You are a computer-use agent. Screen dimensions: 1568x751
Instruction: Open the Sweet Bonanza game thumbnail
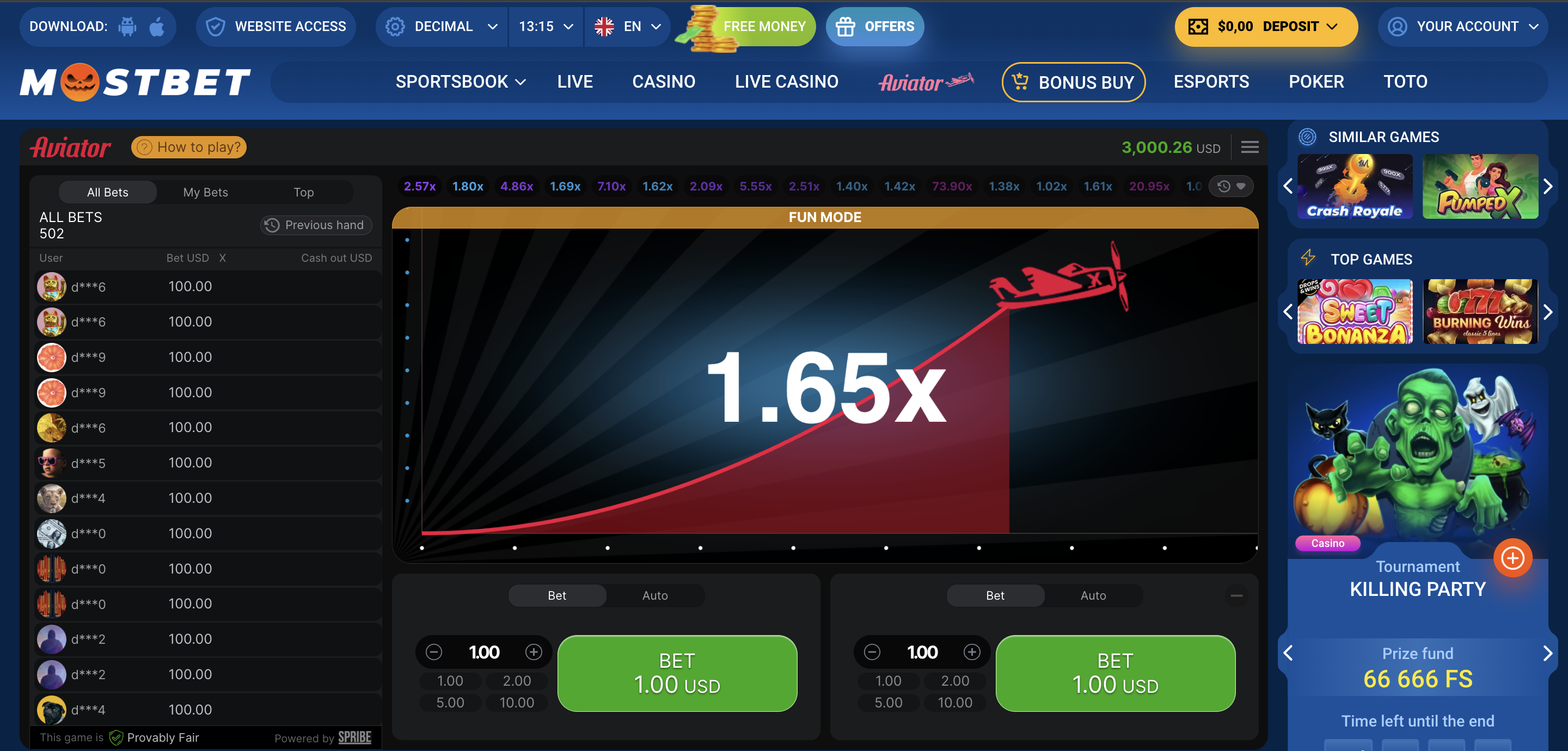click(x=1355, y=312)
